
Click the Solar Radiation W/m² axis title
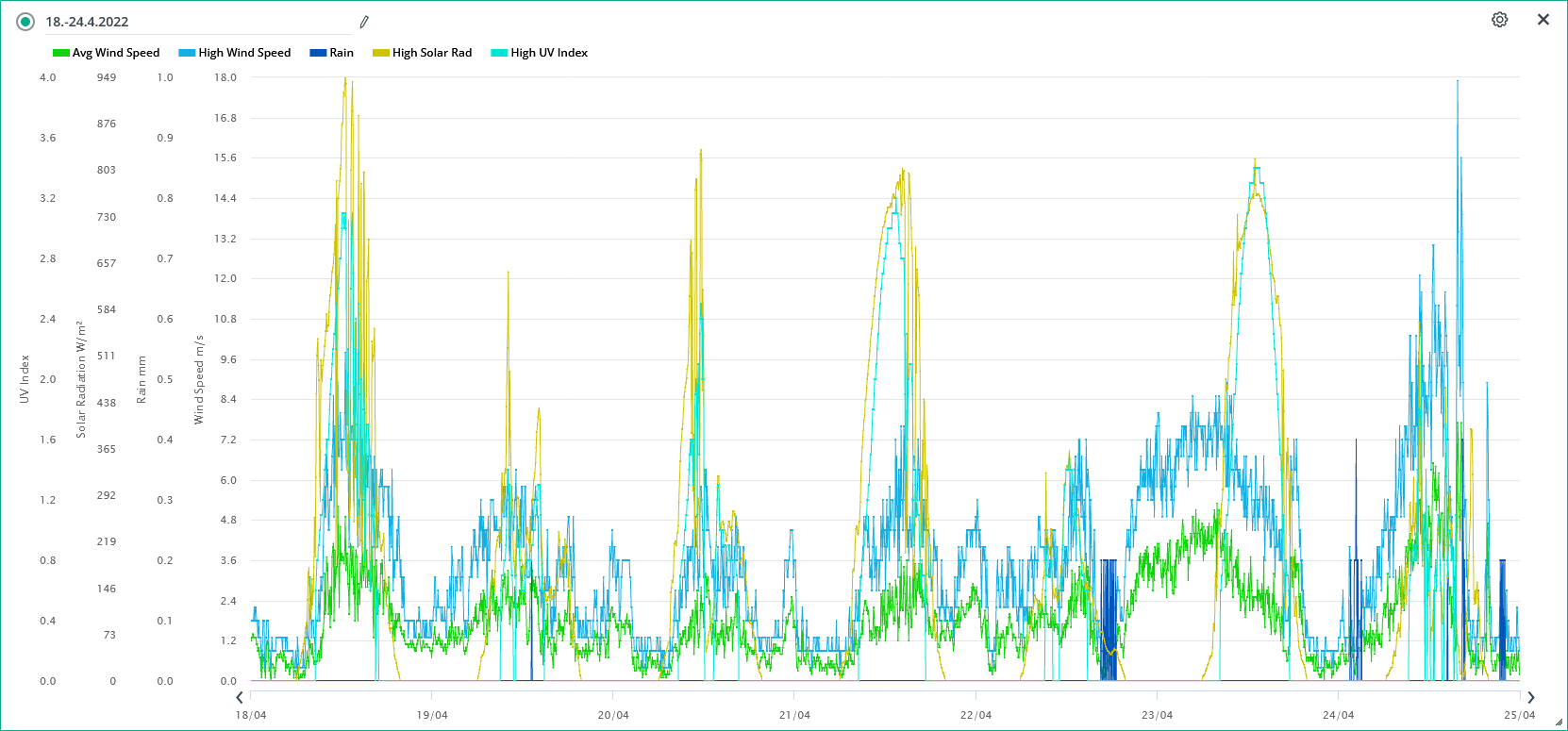81,379
